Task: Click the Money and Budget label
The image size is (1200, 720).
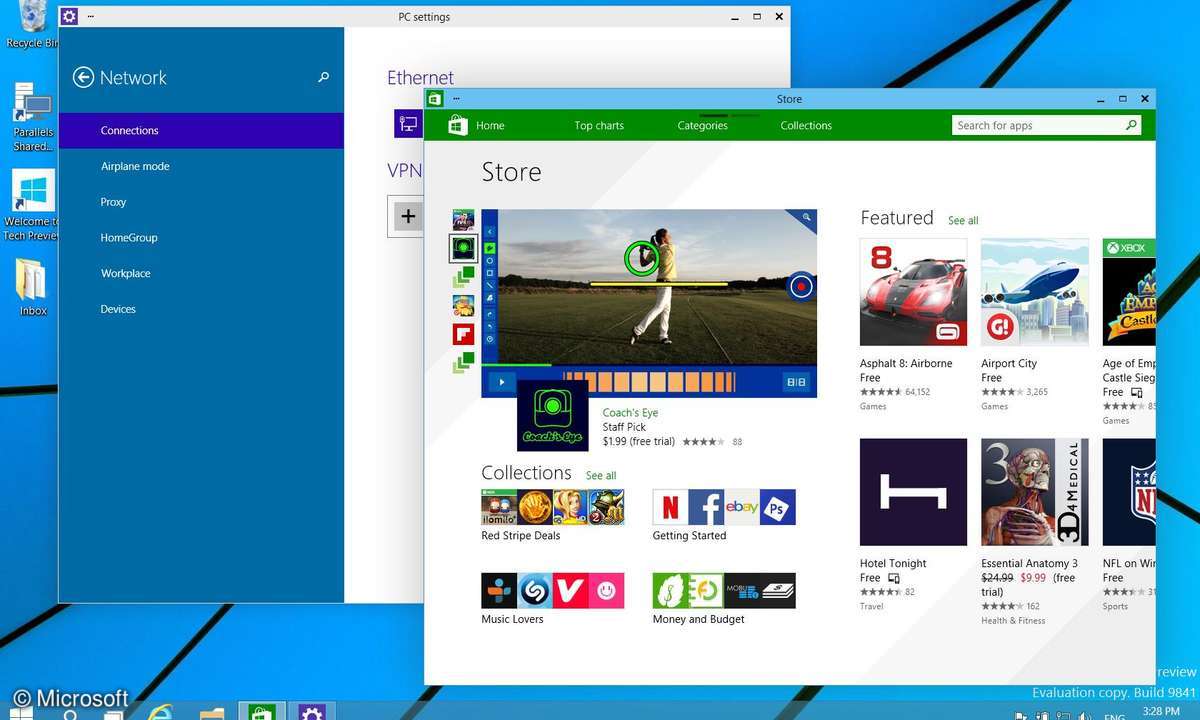Action: tap(699, 619)
